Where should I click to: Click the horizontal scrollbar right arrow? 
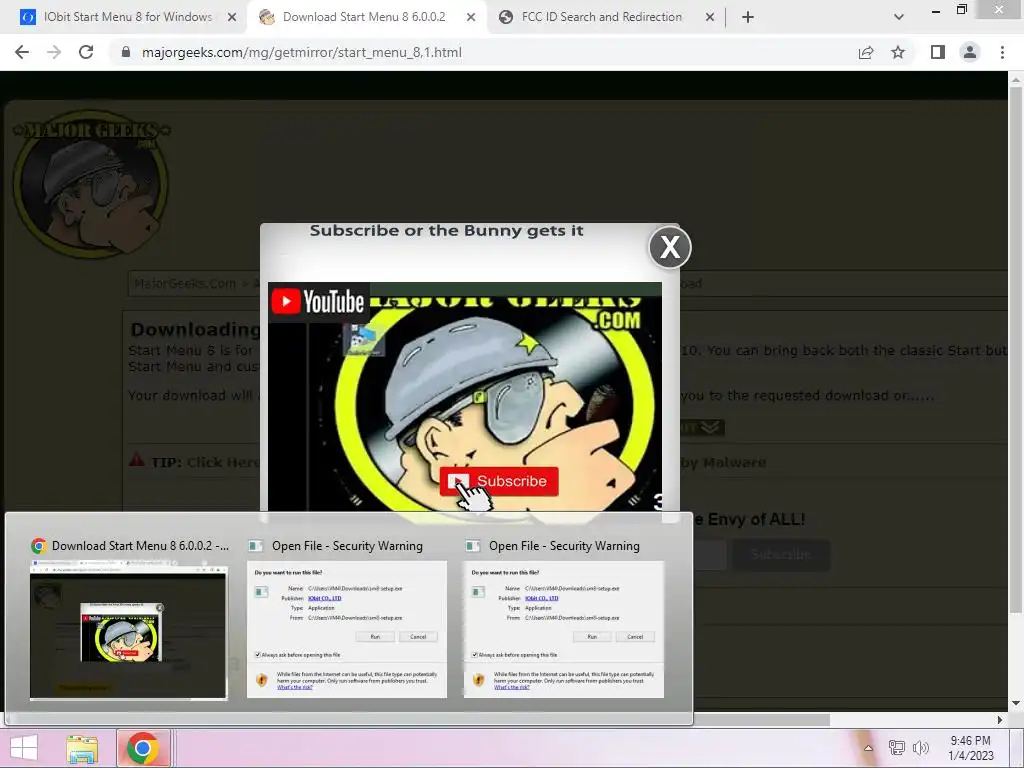pos(999,720)
